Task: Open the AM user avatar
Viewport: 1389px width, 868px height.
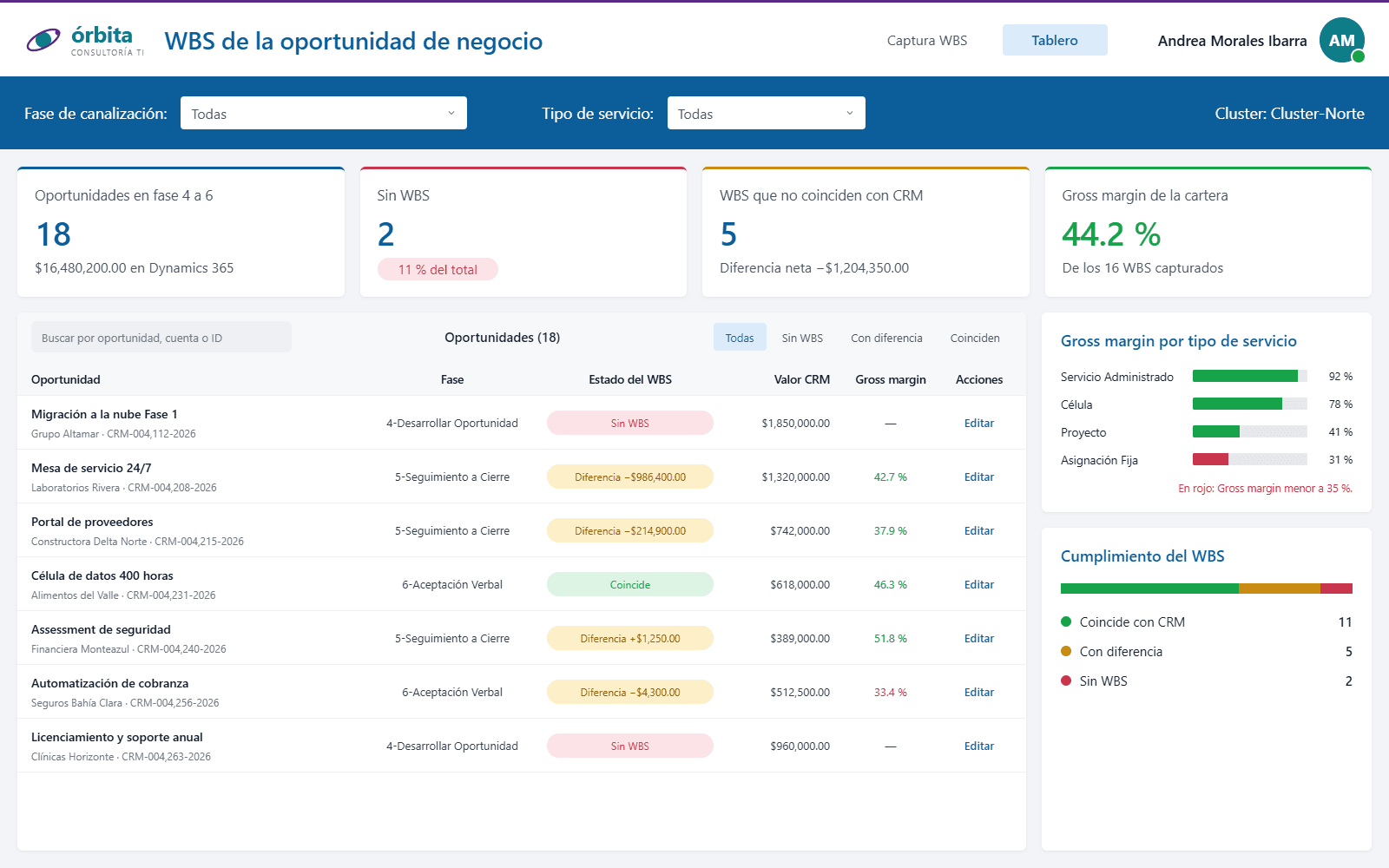Action: (x=1341, y=40)
